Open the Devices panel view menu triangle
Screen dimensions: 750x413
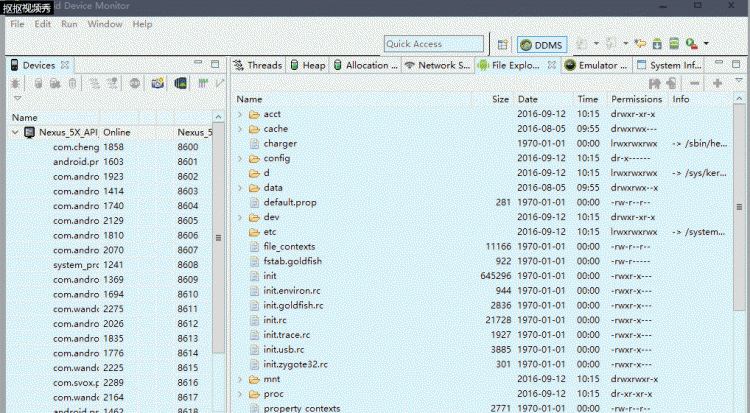click(x=18, y=98)
